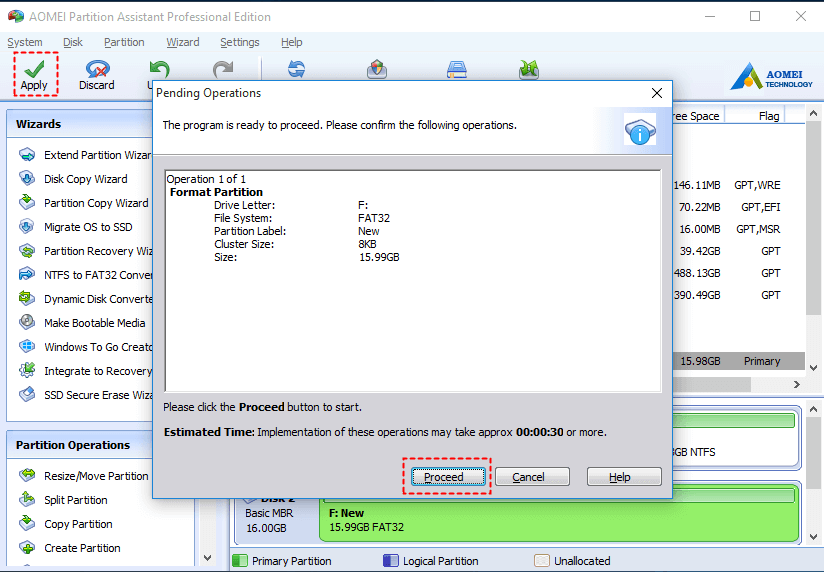Screen dimensions: 824x572
Task: Click partition list scroll down arrow
Action: pyautogui.click(x=813, y=367)
